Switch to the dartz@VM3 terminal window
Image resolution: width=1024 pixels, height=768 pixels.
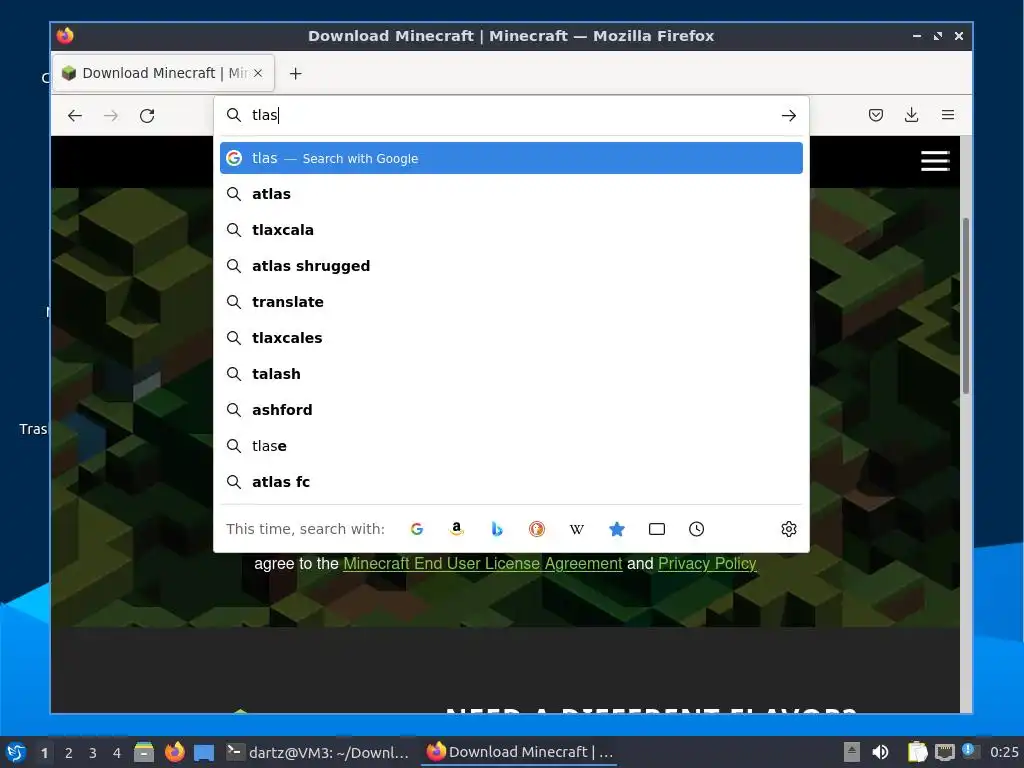tap(318, 752)
